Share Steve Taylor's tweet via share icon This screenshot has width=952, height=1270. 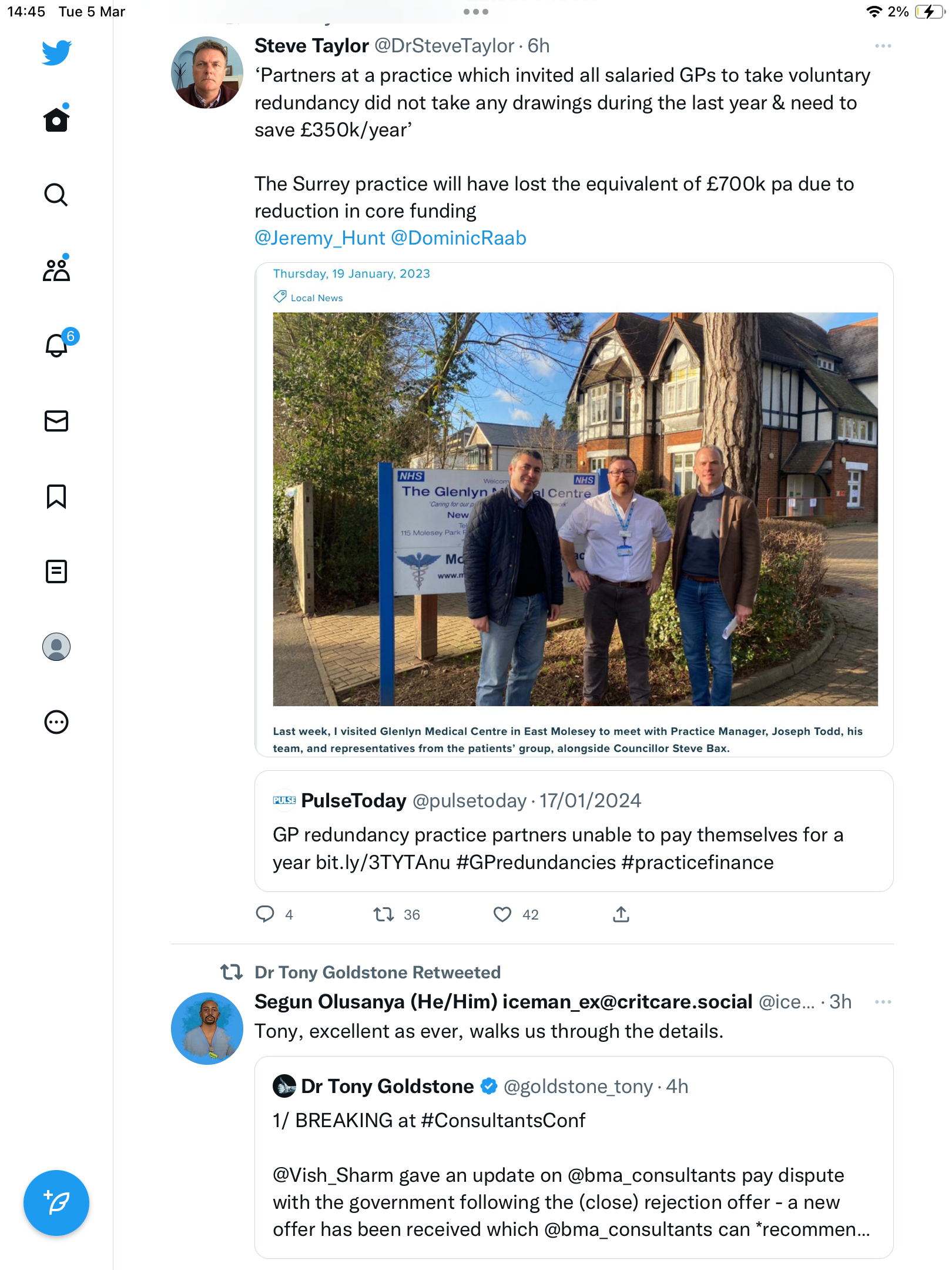(621, 914)
